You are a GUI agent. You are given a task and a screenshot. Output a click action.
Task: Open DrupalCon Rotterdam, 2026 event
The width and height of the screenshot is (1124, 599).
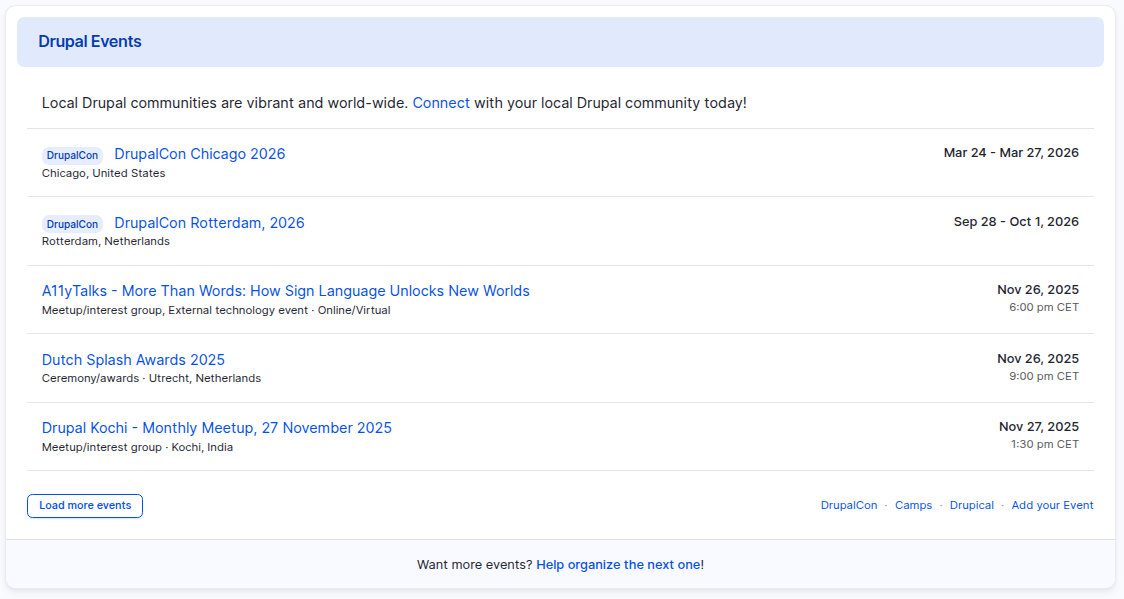(209, 223)
